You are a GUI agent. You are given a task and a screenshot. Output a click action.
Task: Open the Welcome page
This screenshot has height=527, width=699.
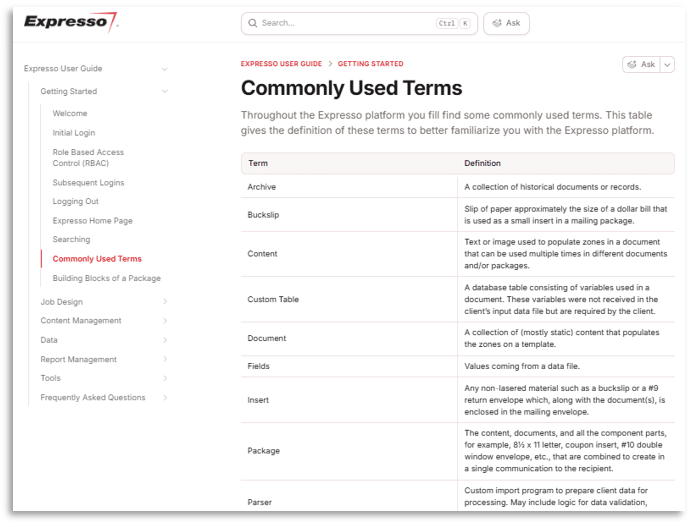[x=70, y=114]
